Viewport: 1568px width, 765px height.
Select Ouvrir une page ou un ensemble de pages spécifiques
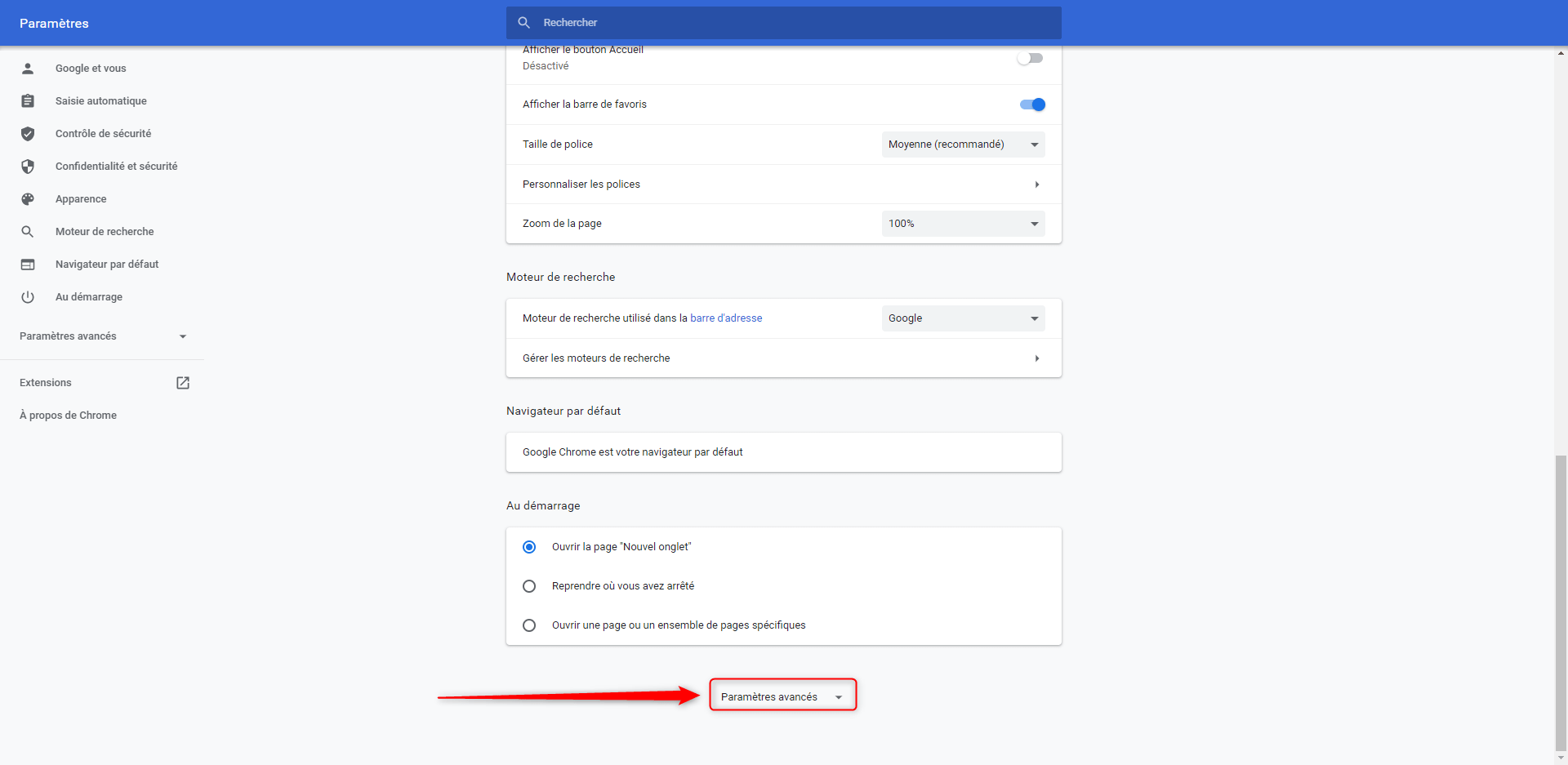pos(529,625)
